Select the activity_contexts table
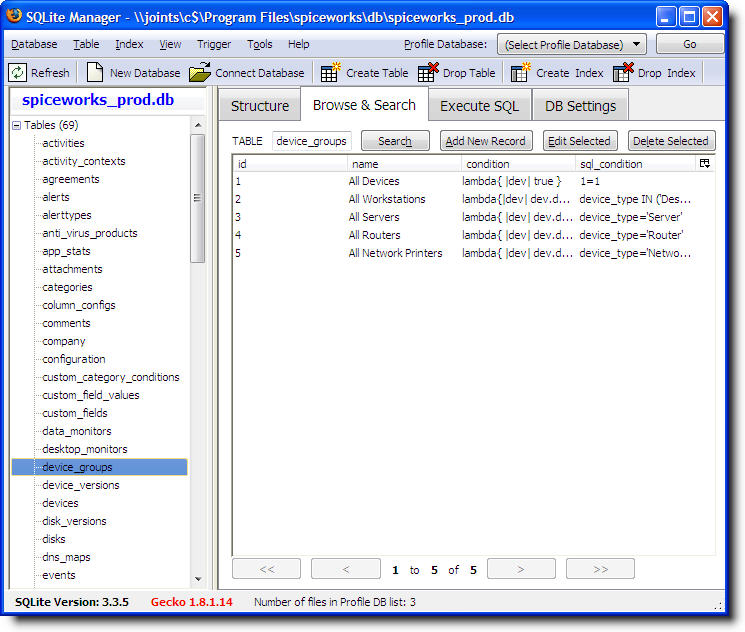This screenshot has width=745, height=632. [x=84, y=161]
